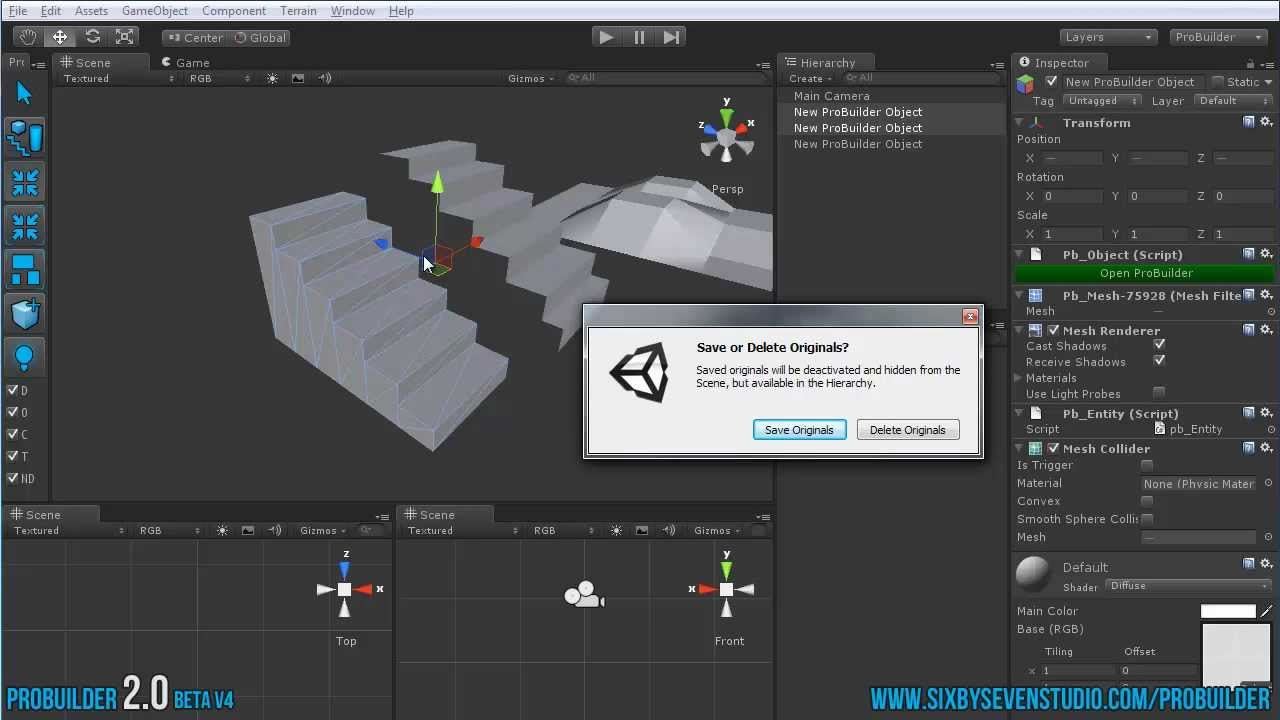This screenshot has height=720, width=1280.
Task: Open the Layer Default dropdown
Action: (x=1233, y=100)
